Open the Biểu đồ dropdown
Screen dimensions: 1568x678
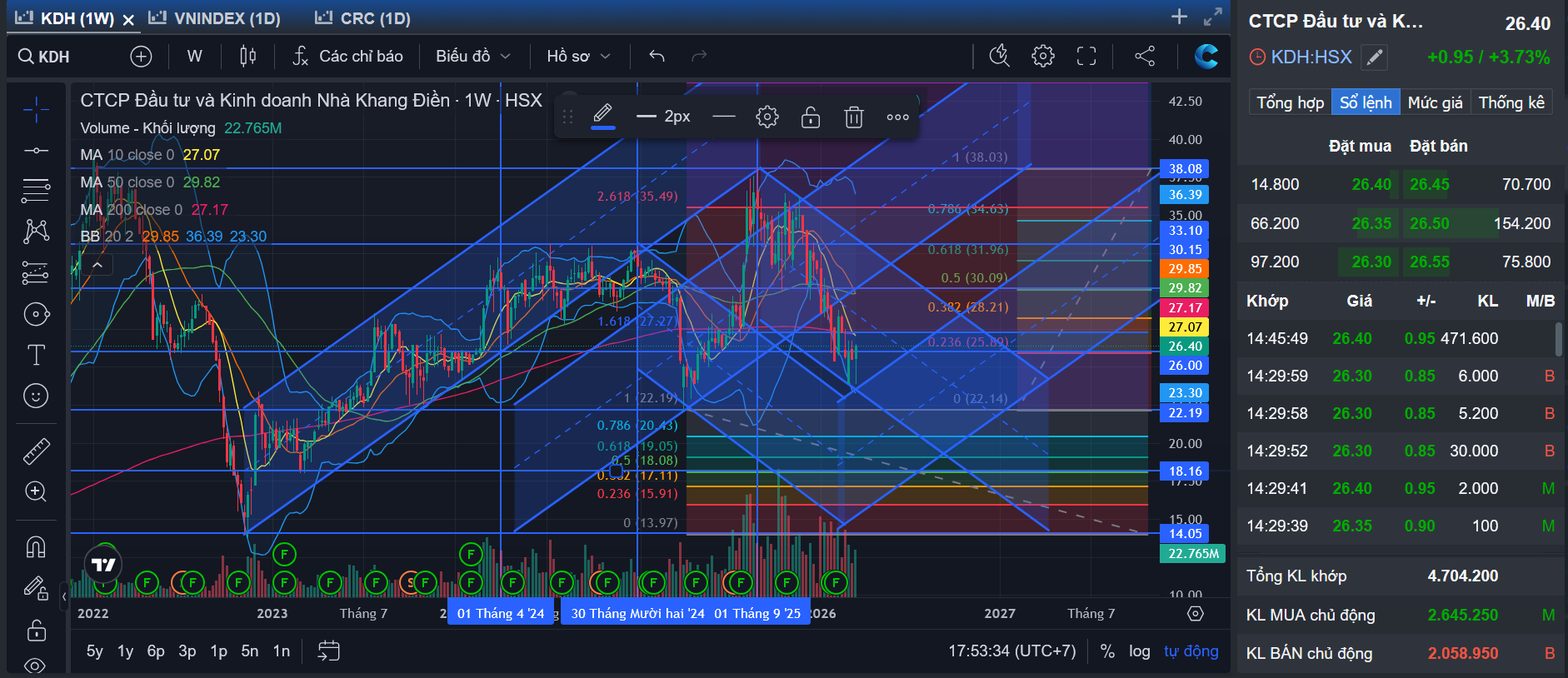pyautogui.click(x=473, y=56)
